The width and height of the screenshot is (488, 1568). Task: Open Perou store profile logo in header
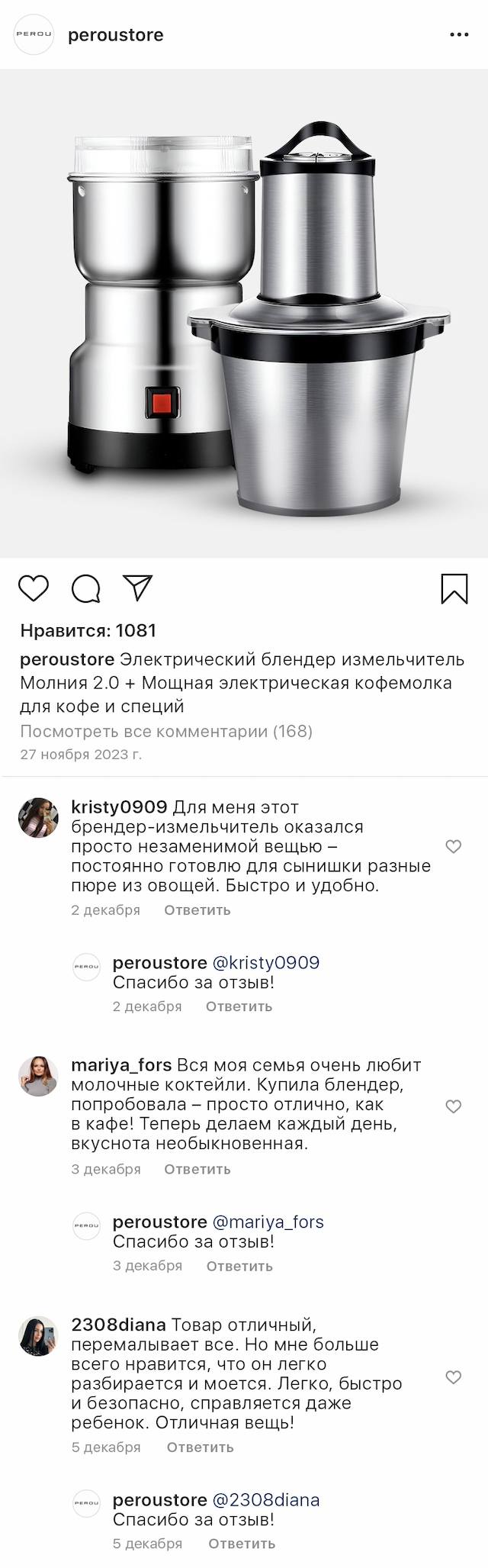point(34,35)
